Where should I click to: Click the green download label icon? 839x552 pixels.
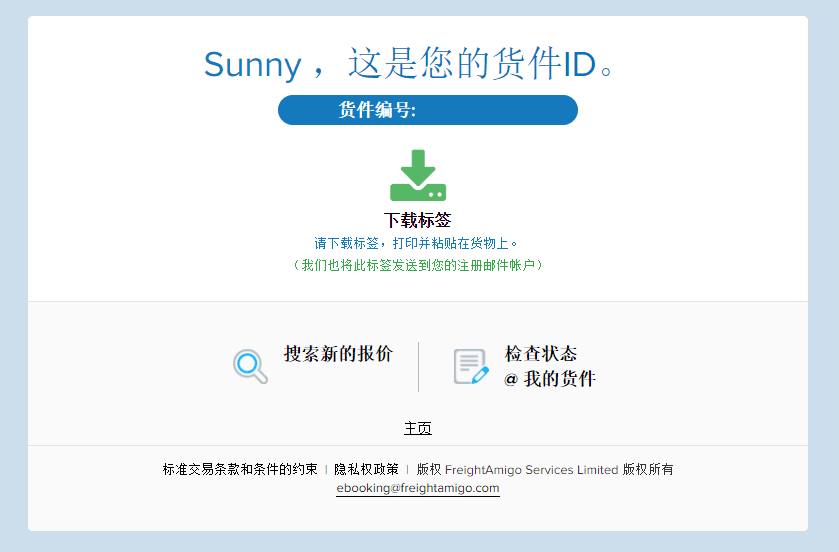(x=418, y=175)
